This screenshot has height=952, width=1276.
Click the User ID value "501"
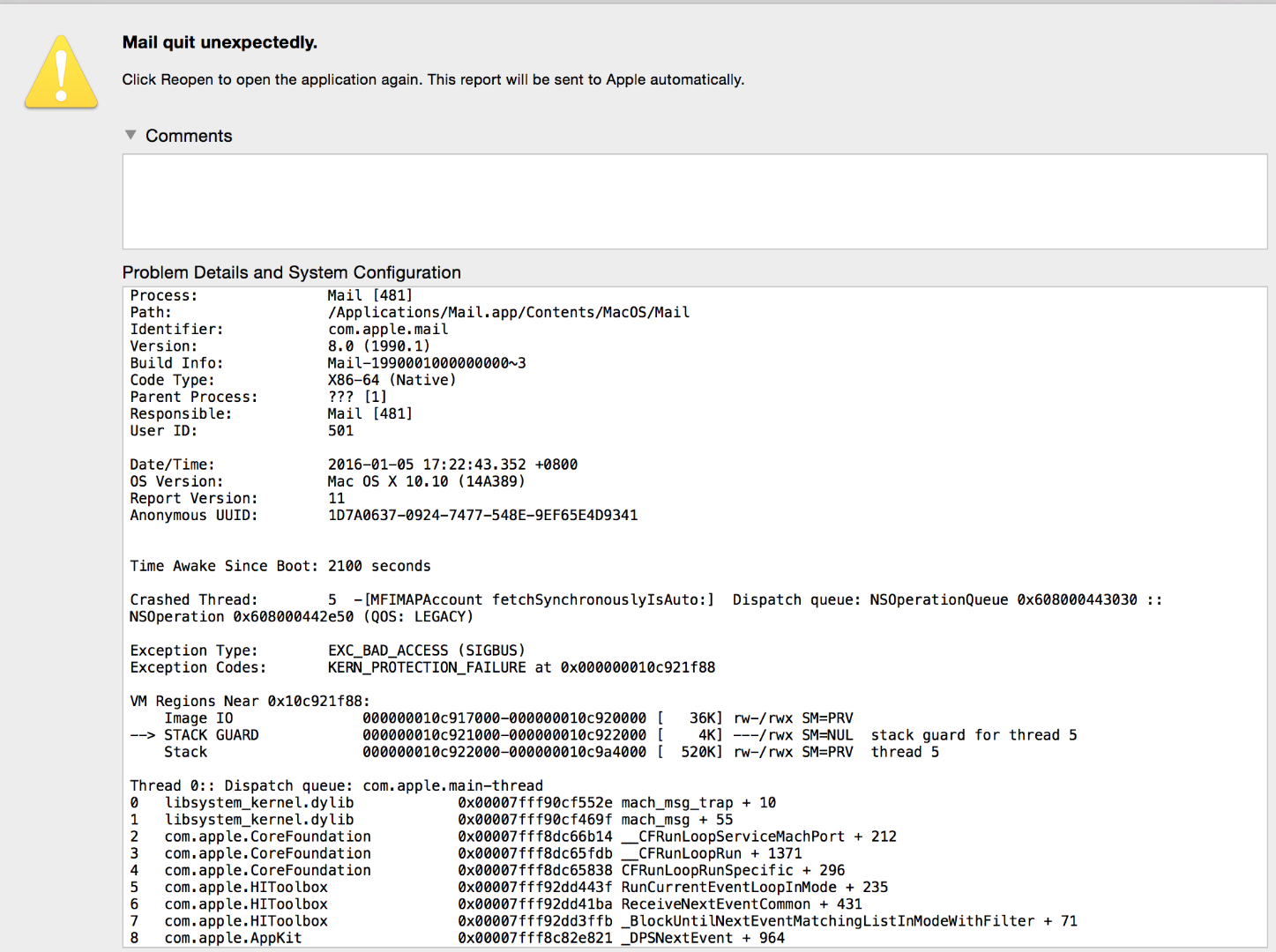(x=340, y=430)
